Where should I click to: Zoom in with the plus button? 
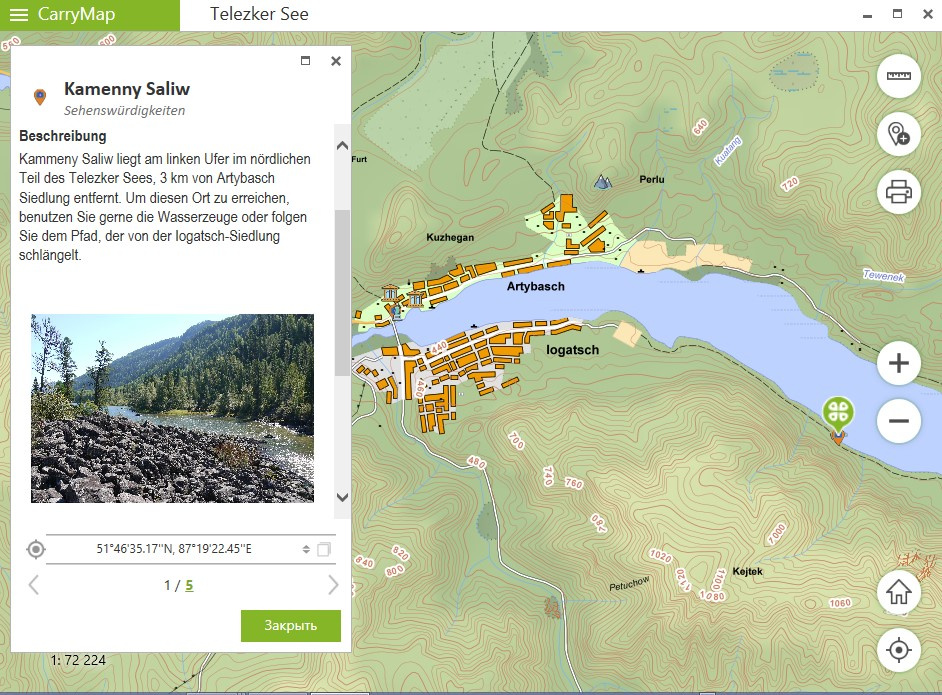point(898,364)
